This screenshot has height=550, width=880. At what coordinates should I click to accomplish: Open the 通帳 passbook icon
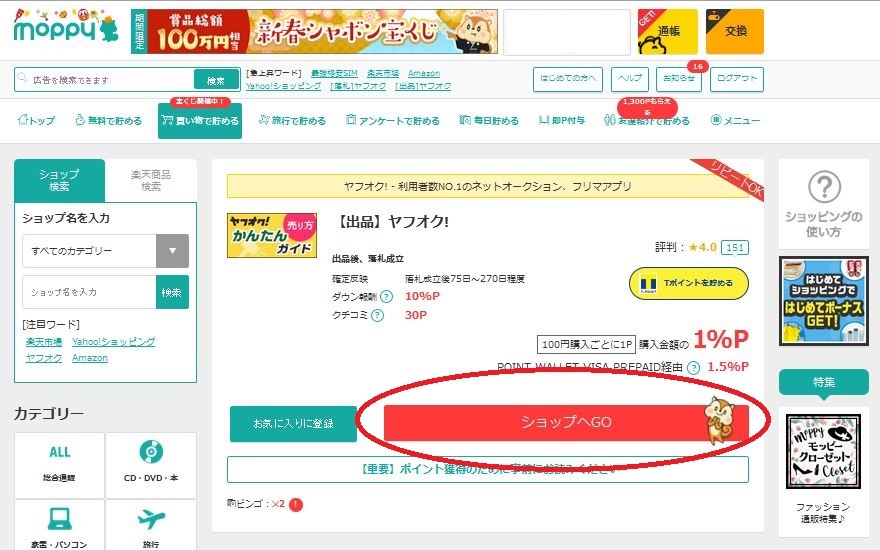[667, 32]
